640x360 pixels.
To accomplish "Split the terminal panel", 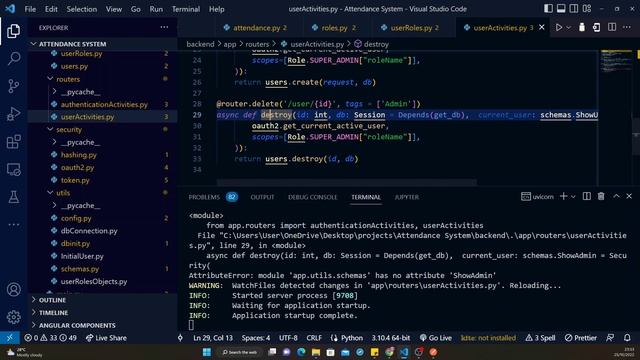I will 587,196.
